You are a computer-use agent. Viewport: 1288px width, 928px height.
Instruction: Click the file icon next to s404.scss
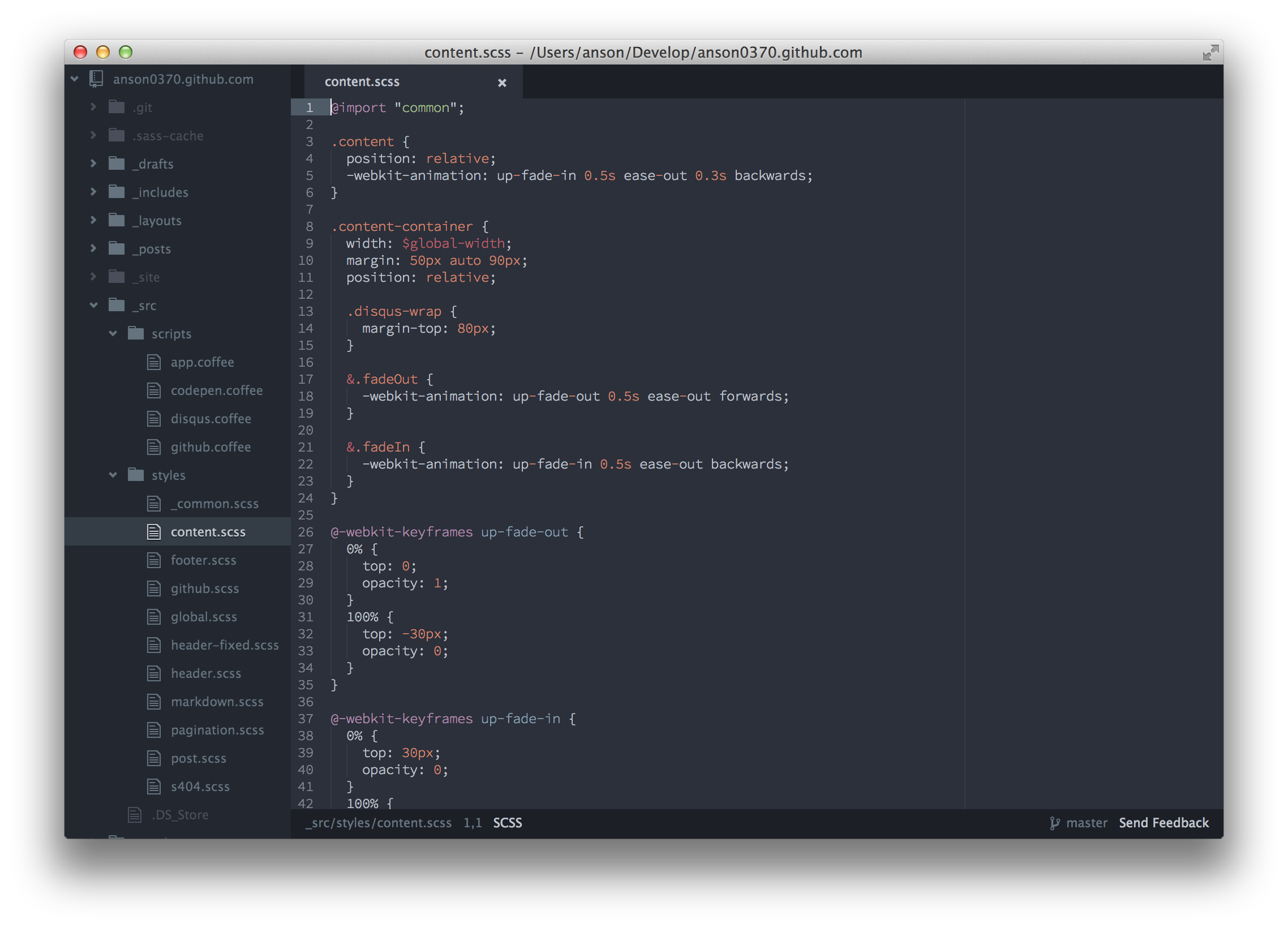(154, 787)
